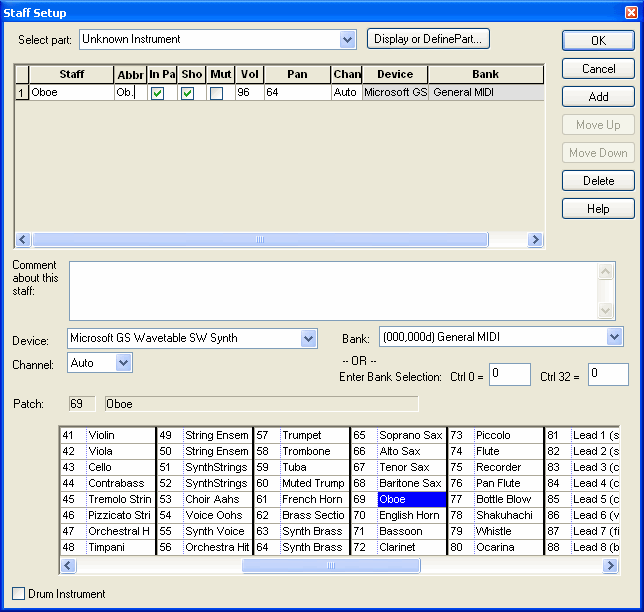Pick the French Horn patch
644x612 pixels.
[311, 499]
